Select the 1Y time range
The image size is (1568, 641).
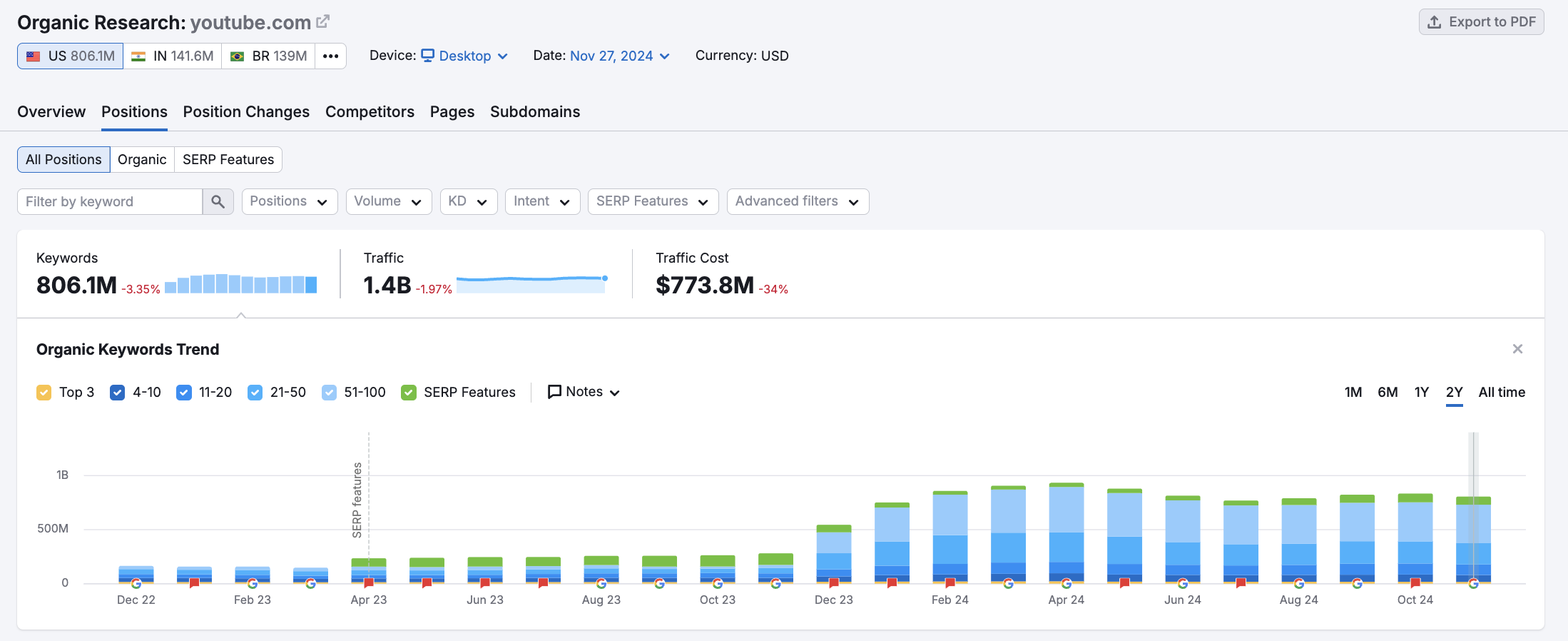pyautogui.click(x=1422, y=393)
